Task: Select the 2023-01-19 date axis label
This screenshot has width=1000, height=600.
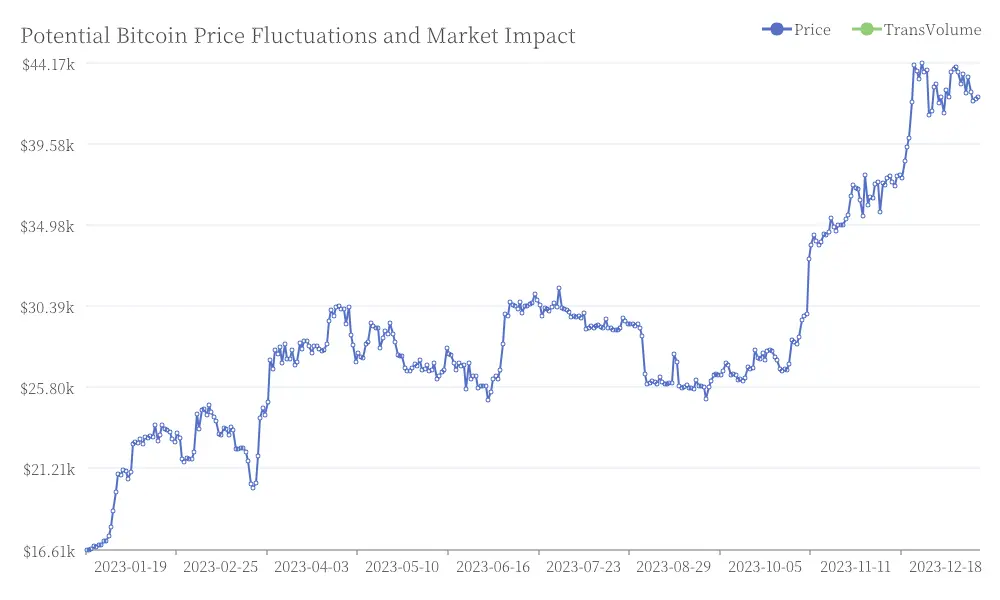Action: tap(130, 567)
